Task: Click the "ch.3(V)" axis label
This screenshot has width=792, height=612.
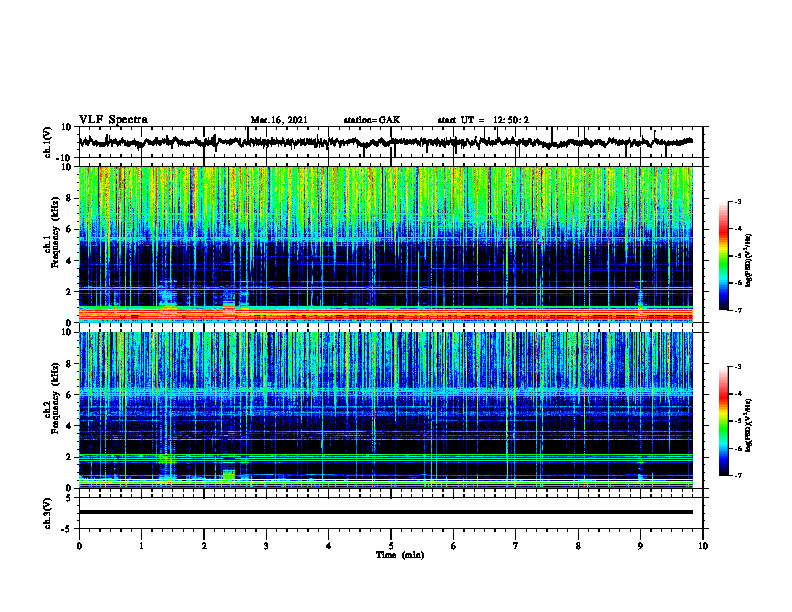Action: [x=48, y=513]
